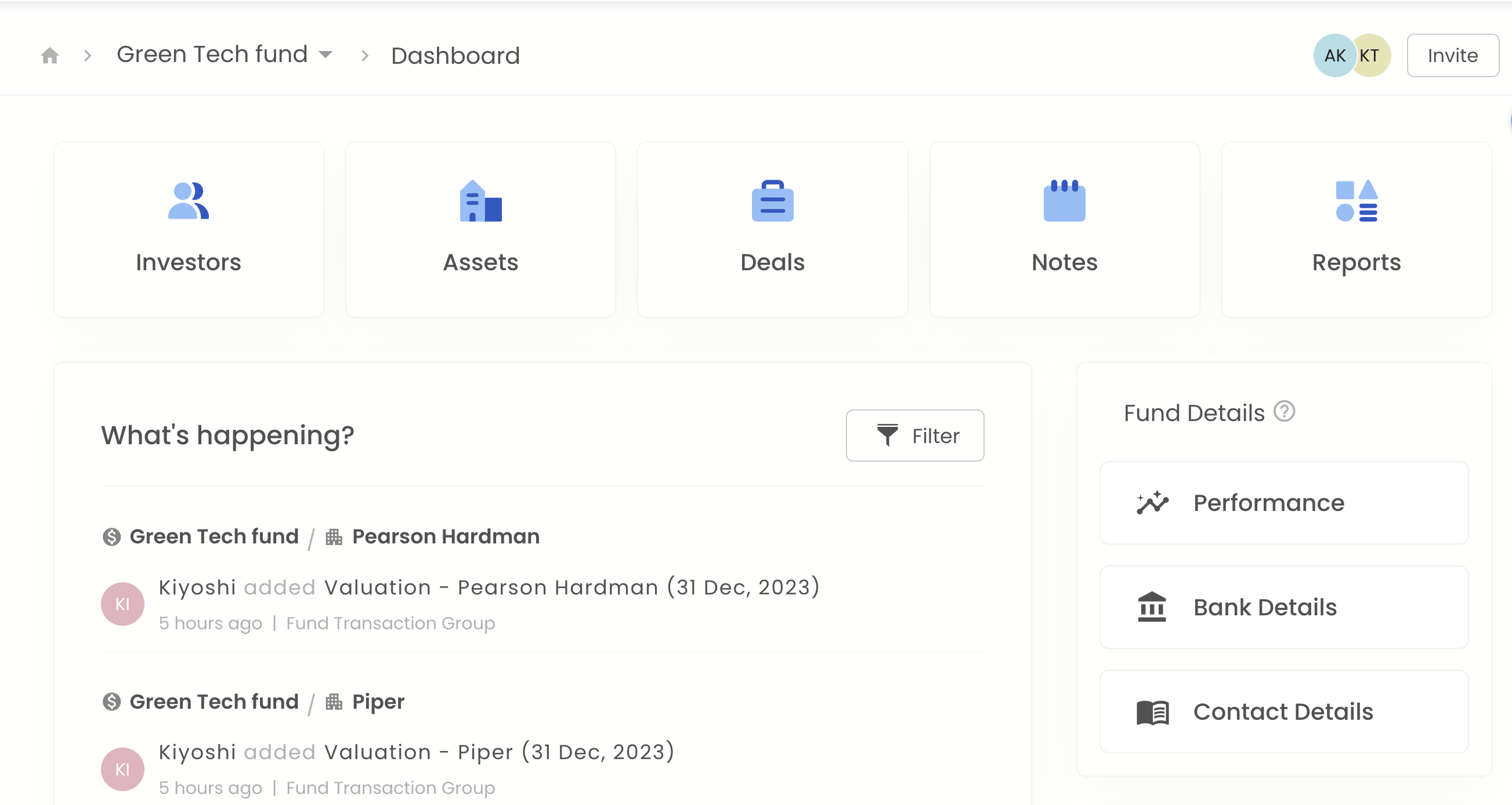Click the KI avatar on Piper entry
Viewport: 1512px width, 805px height.
(x=122, y=768)
